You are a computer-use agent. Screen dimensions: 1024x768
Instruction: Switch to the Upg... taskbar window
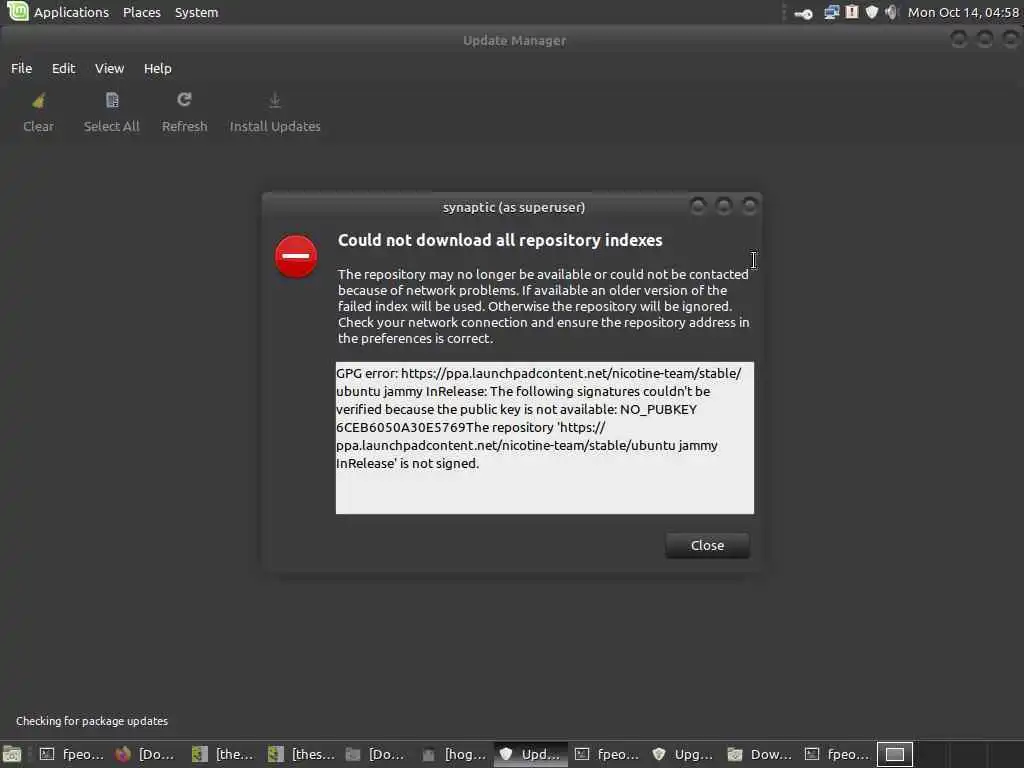(684, 754)
